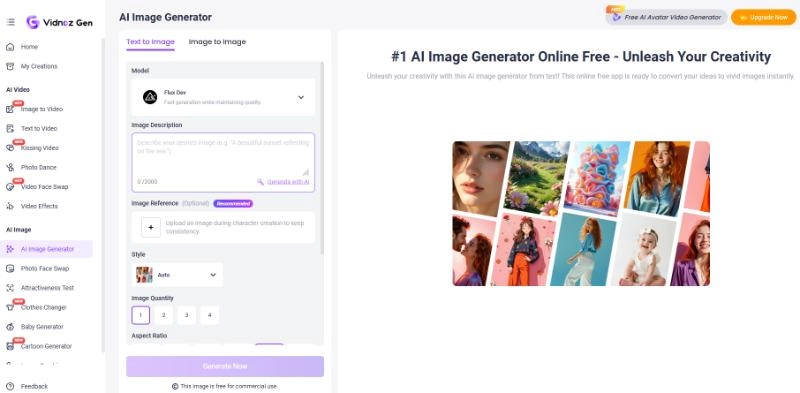800x393 pixels.
Task: Click the Feedback link
Action: click(x=34, y=386)
